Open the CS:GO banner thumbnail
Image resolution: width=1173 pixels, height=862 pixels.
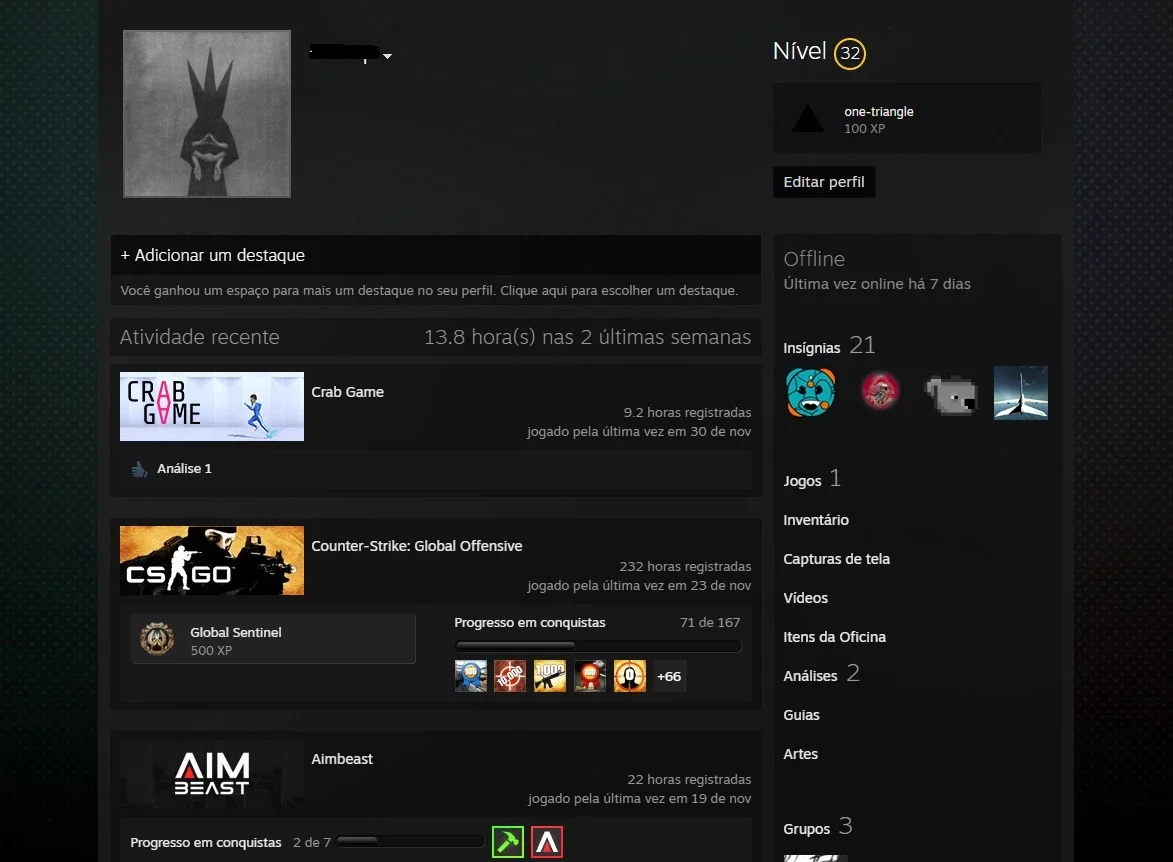(x=212, y=560)
